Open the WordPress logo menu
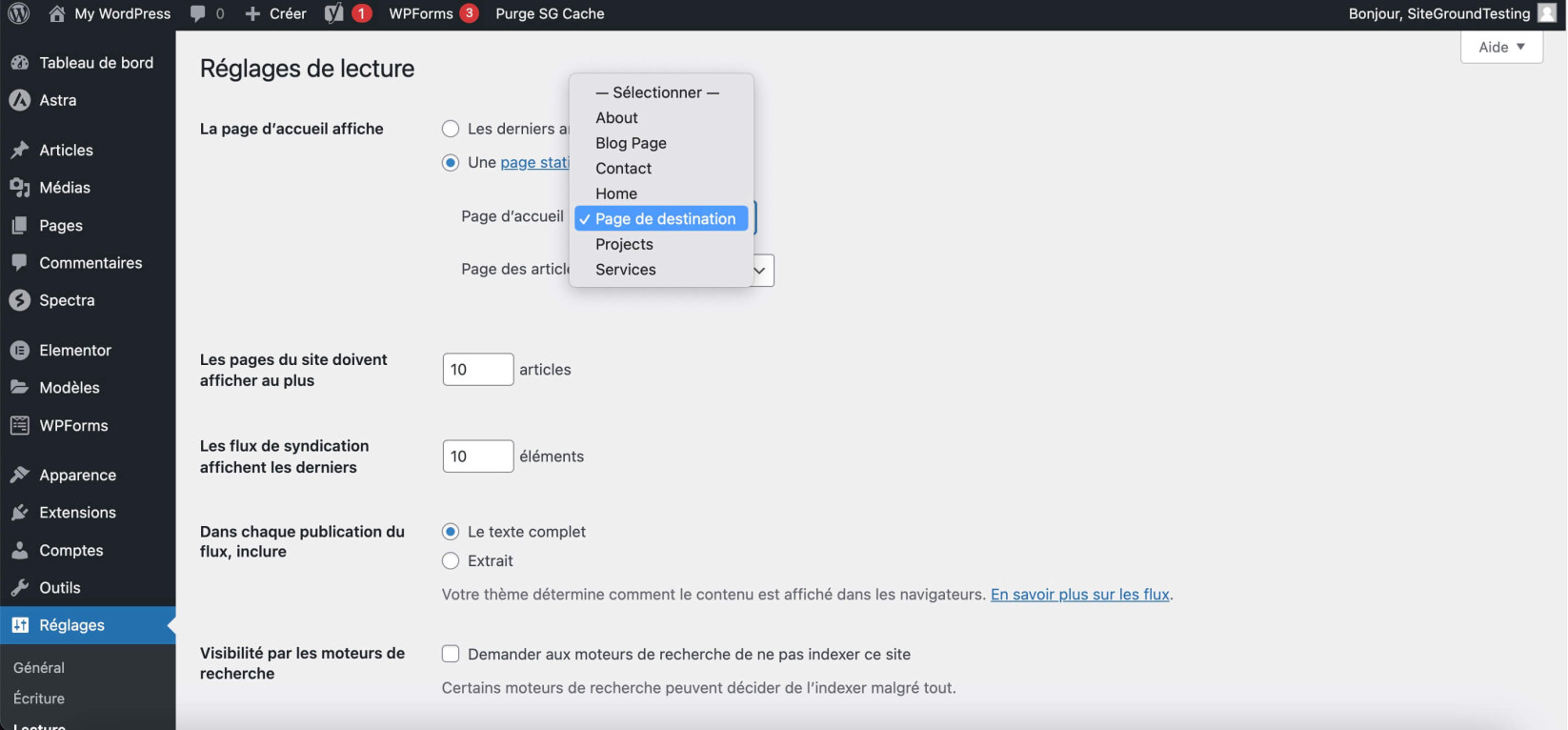Viewport: 1568px width, 730px height. (19, 13)
